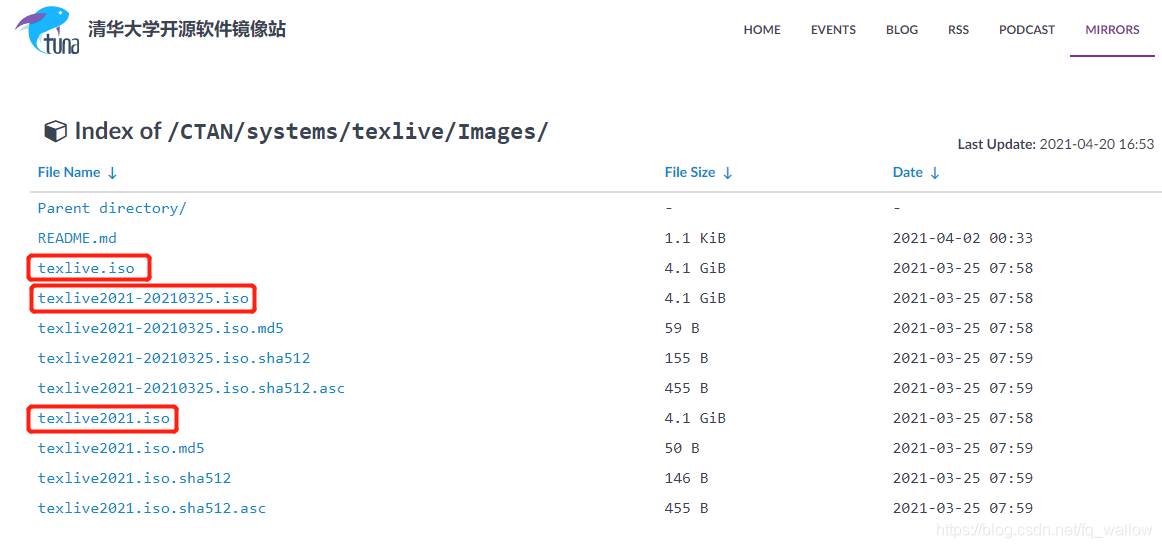Download texlive.iso

(86, 268)
